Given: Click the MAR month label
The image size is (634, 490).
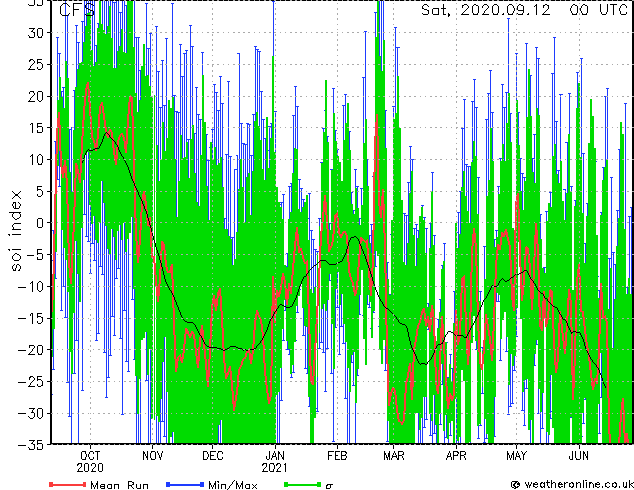Looking at the screenshot, I should 393,456.
